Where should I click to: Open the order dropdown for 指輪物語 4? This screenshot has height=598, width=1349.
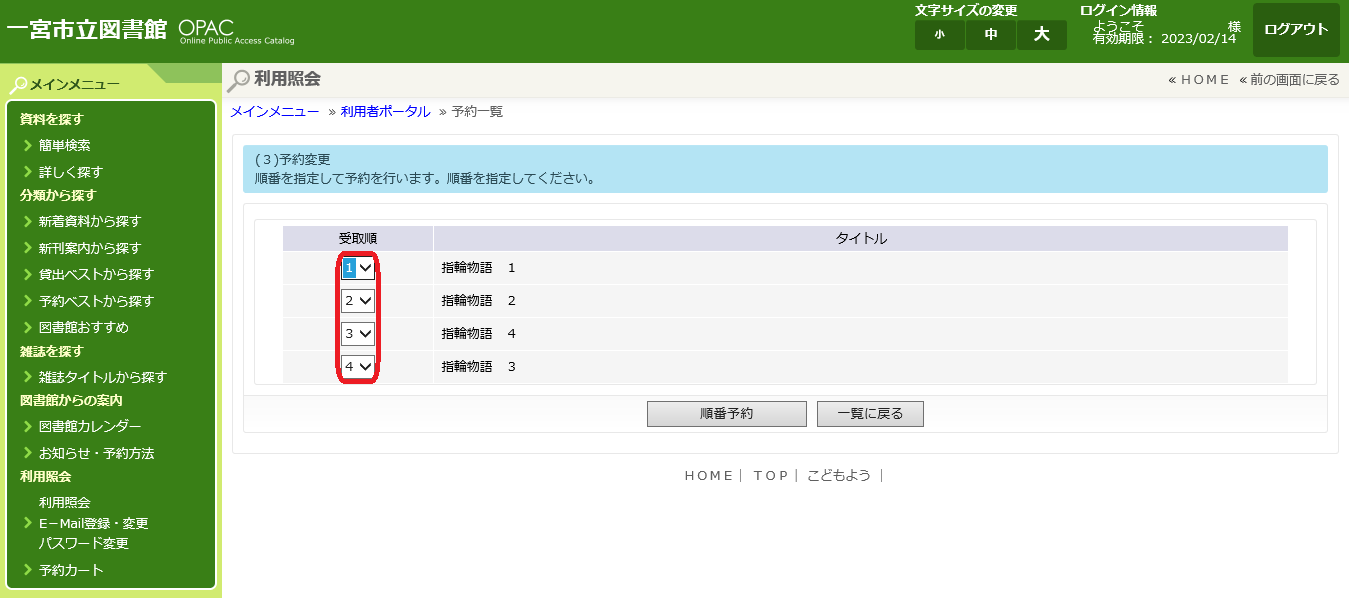358,334
